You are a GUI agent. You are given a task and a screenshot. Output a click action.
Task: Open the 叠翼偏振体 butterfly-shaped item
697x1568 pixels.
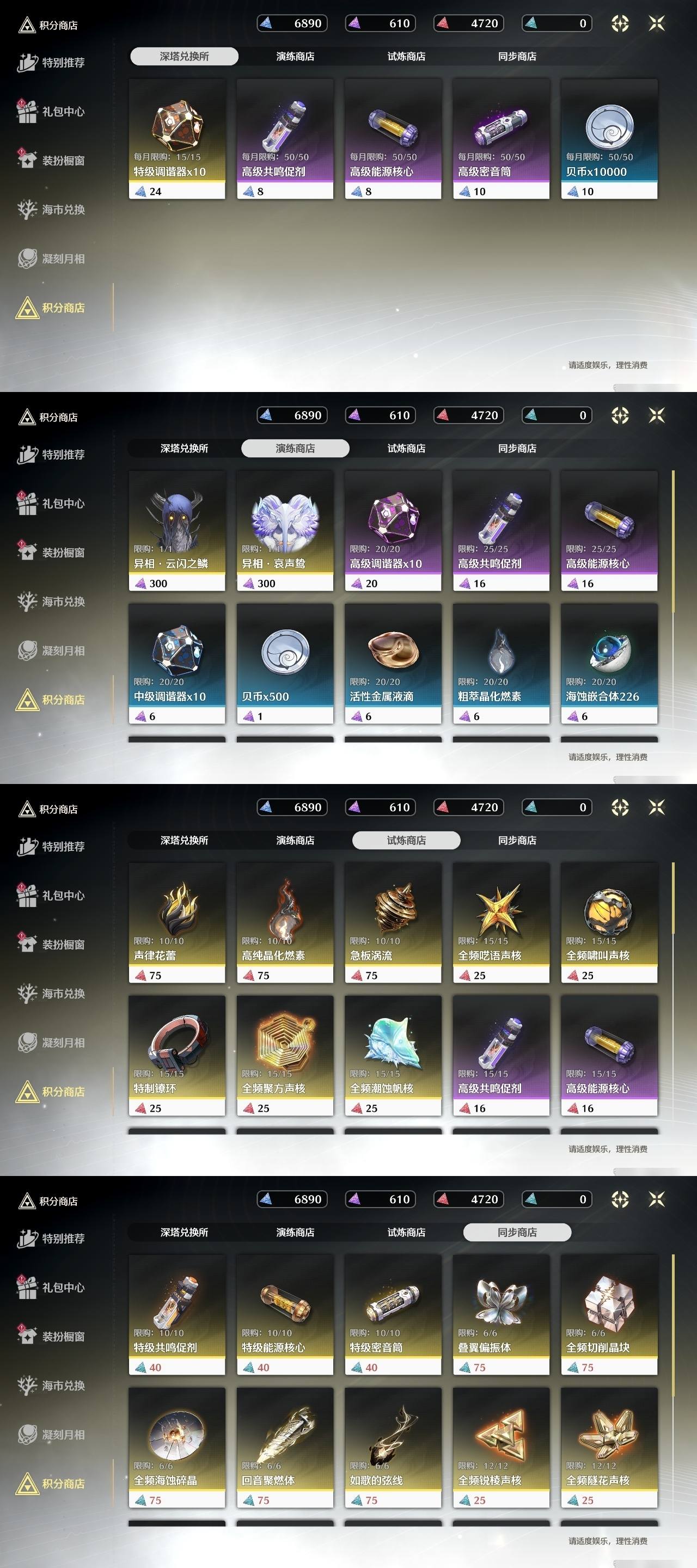coord(501,1315)
